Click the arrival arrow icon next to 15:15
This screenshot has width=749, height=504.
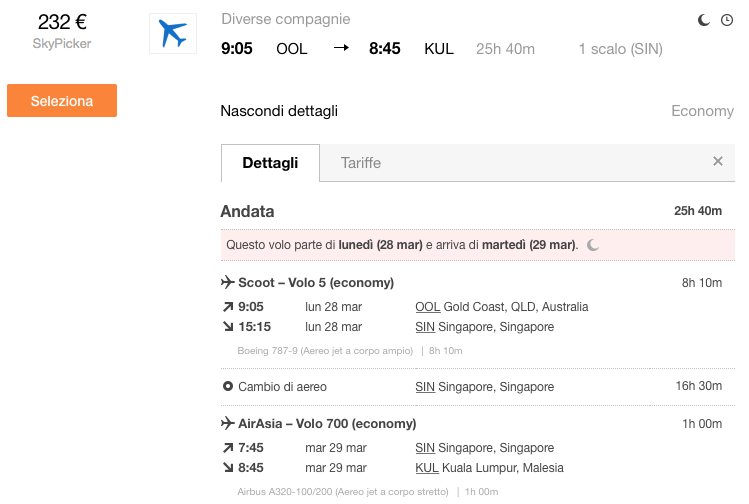tap(228, 327)
